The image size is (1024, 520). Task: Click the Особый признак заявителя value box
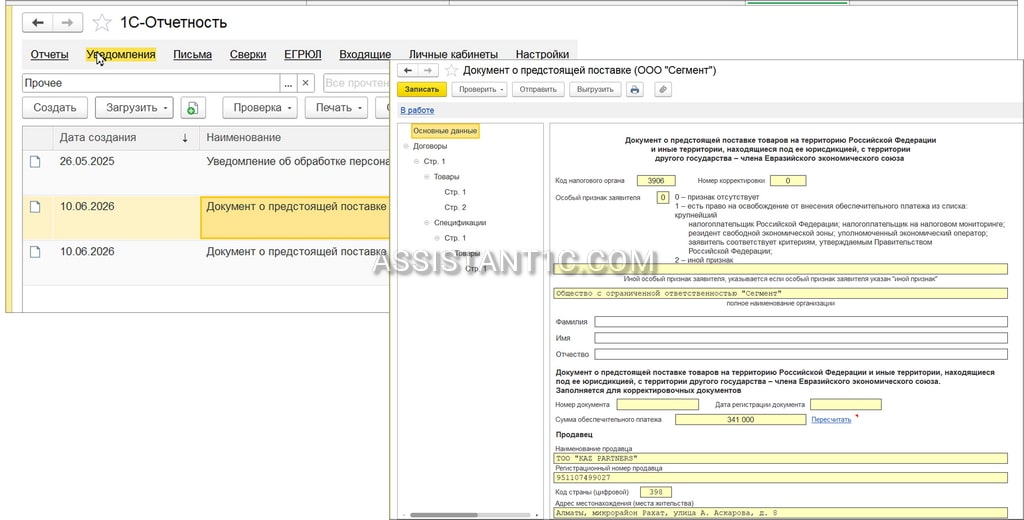663,197
